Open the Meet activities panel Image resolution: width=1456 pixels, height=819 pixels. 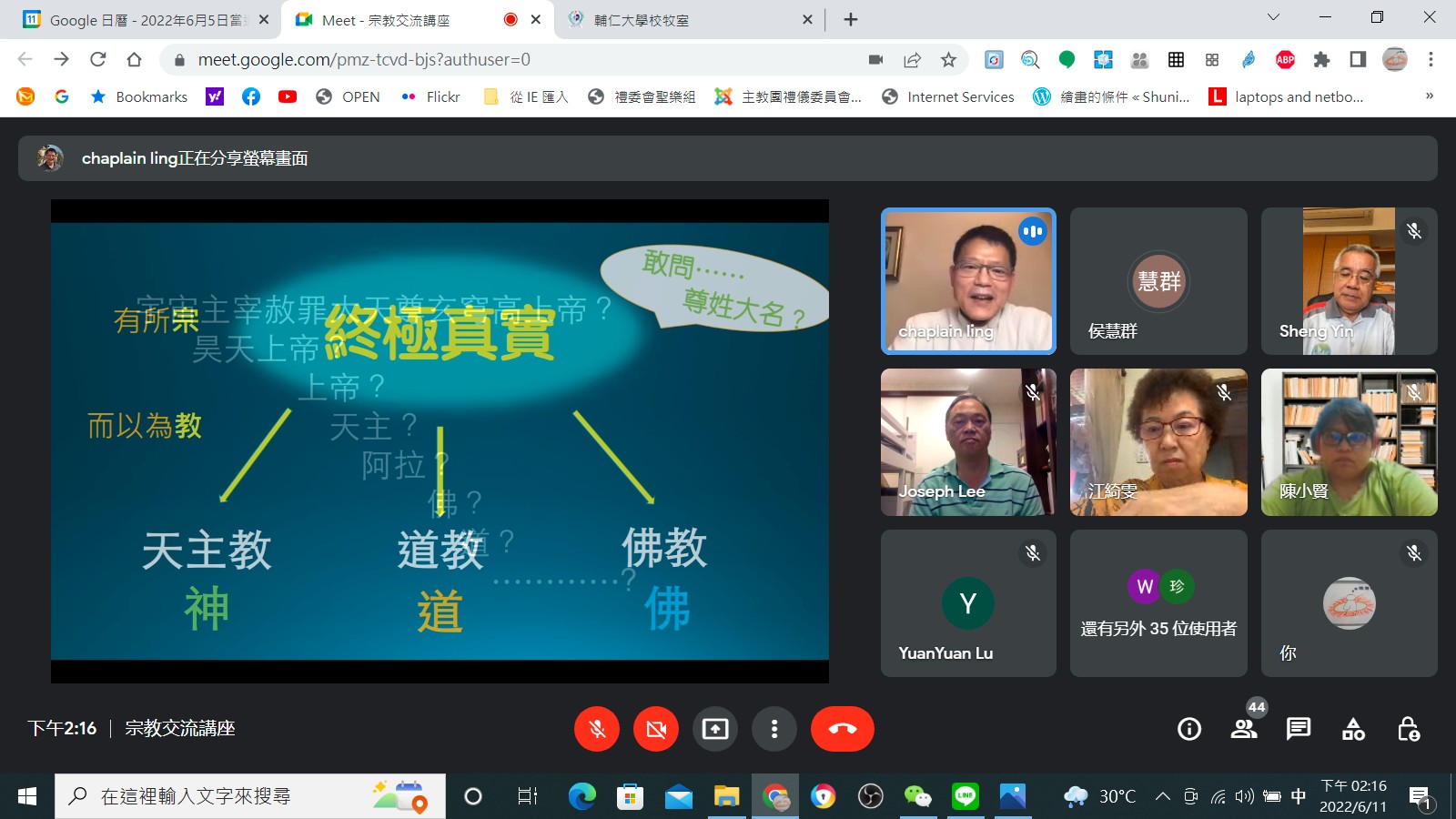coord(1353,729)
